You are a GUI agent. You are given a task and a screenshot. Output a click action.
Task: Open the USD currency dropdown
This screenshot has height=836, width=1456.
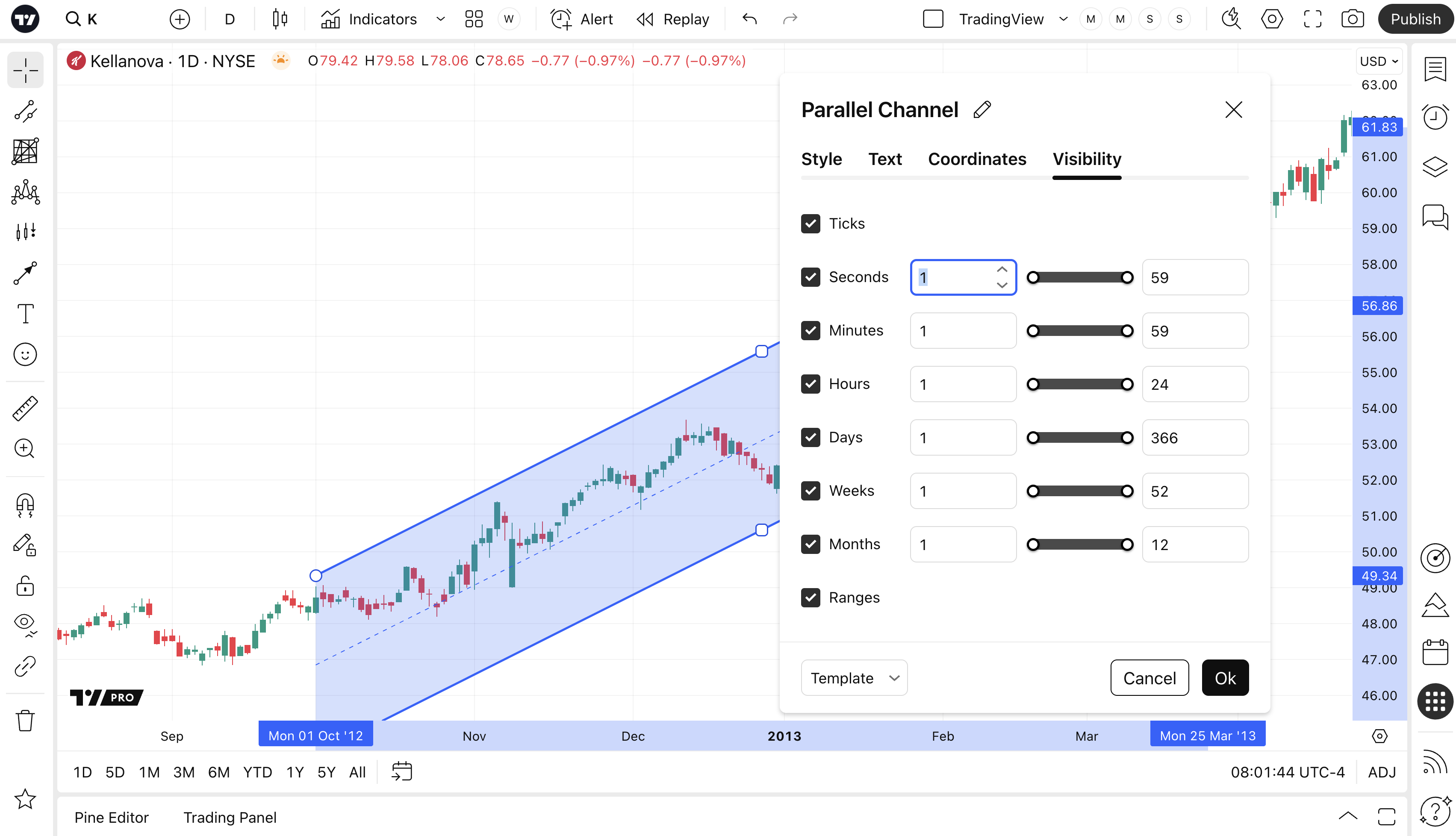click(1379, 61)
